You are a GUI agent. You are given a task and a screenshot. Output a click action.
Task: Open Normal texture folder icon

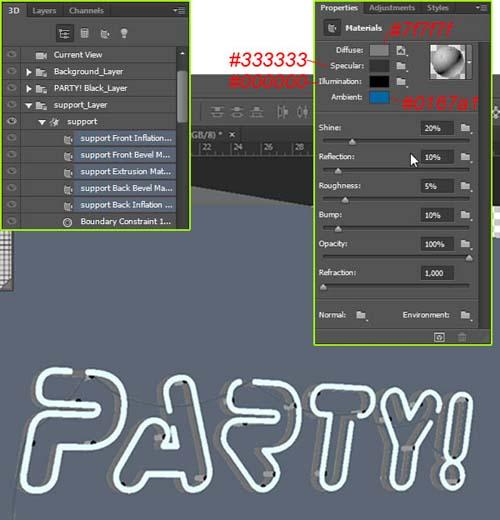(x=361, y=315)
